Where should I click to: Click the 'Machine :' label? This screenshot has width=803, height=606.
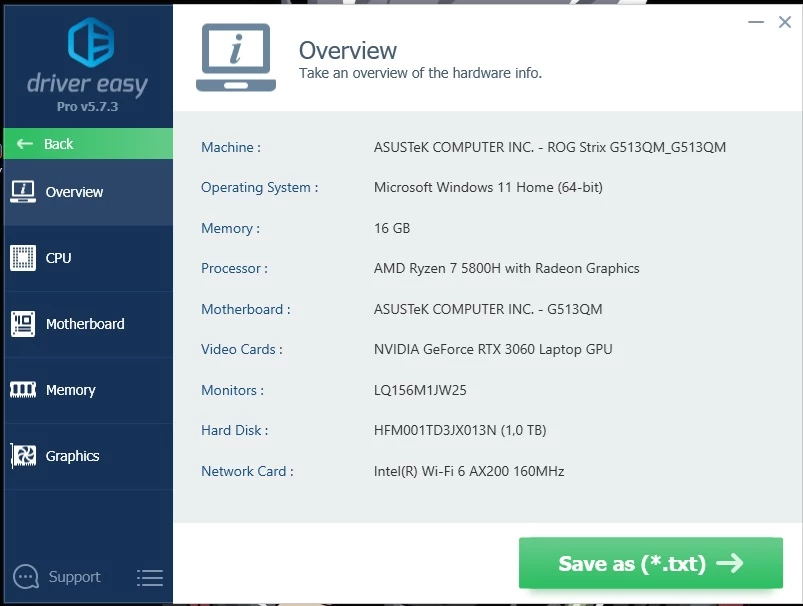[x=231, y=148]
